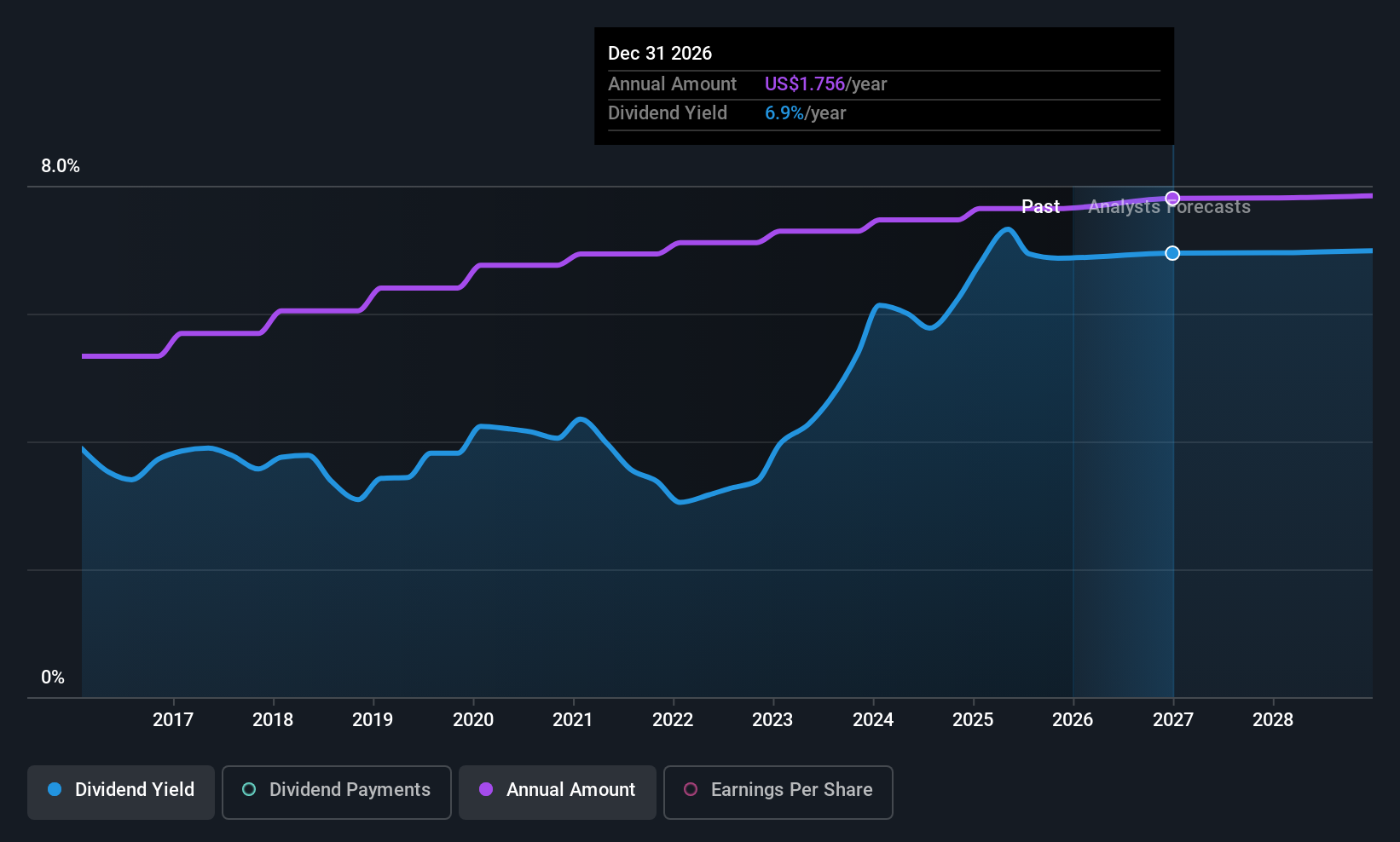Click the 2023 x-axis label
The width and height of the screenshot is (1400, 842).
tap(772, 719)
